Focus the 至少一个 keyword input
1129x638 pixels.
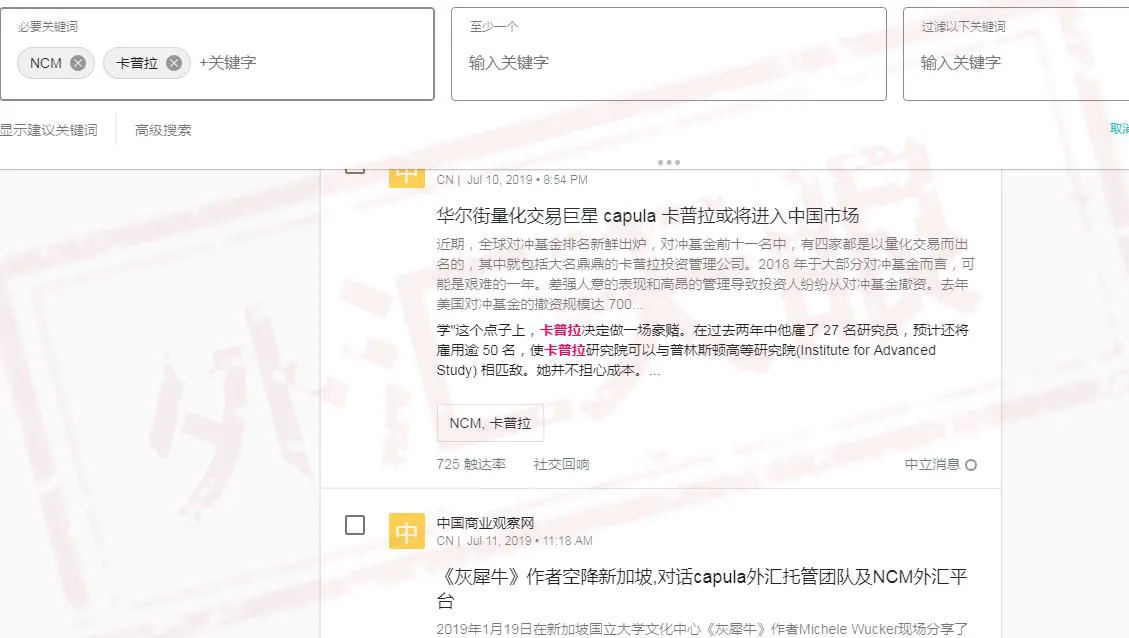668,63
